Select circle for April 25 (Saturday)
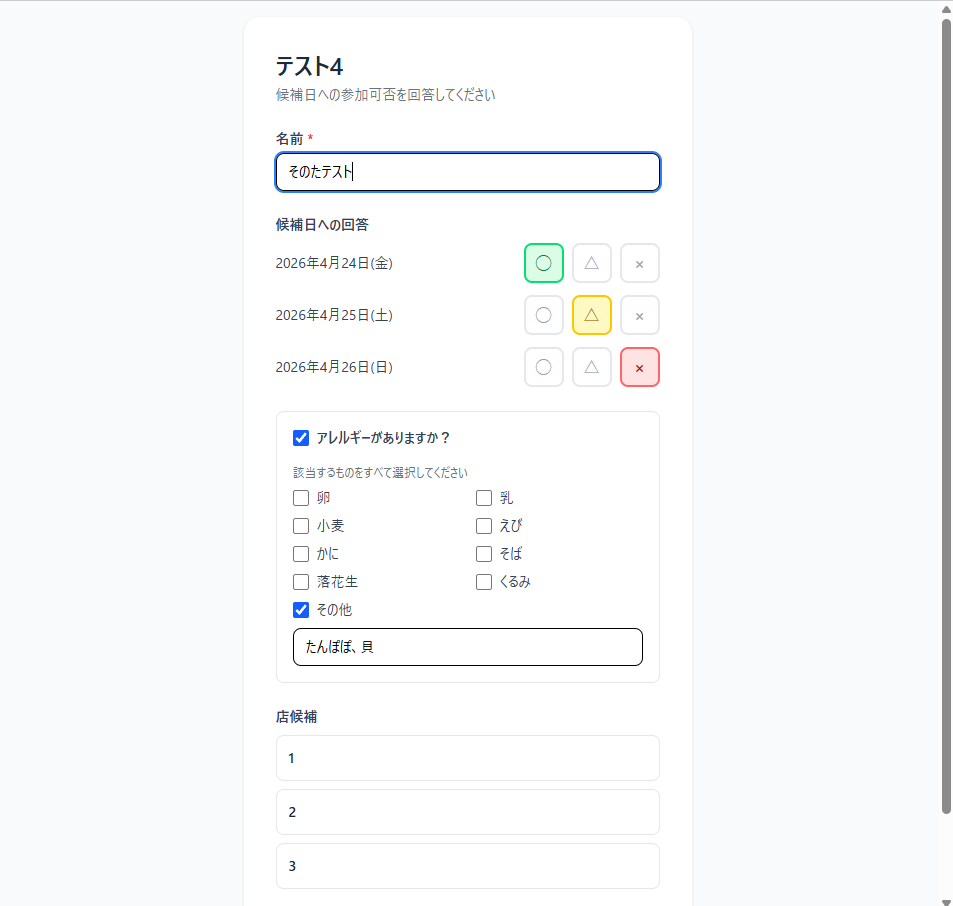This screenshot has width=953, height=906. 544,315
